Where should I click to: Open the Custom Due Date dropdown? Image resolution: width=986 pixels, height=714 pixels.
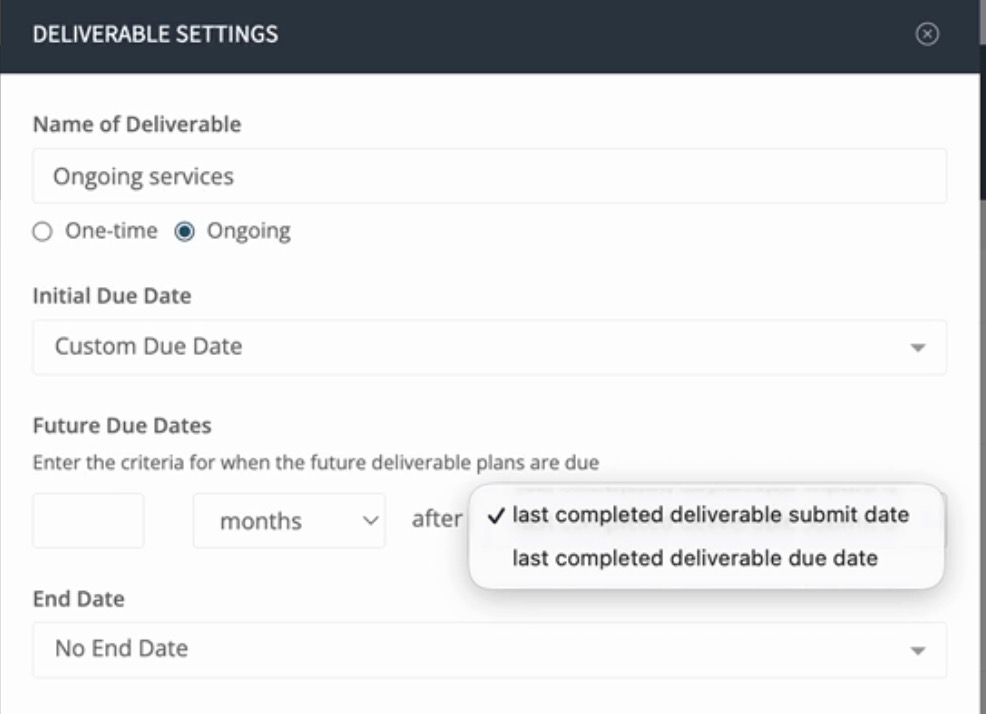(x=489, y=347)
